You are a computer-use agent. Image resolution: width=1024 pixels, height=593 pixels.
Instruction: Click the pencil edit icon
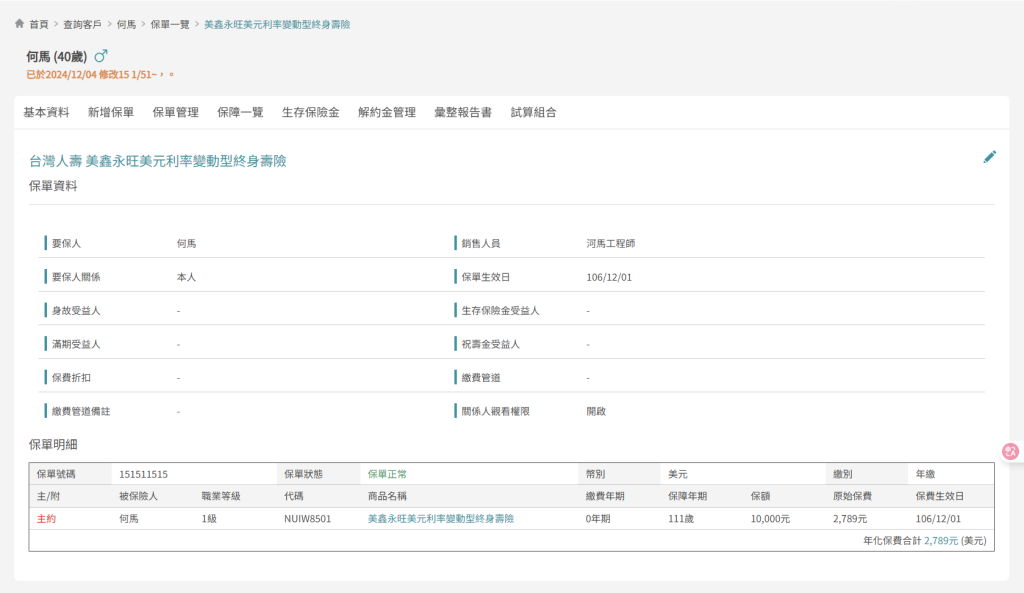point(989,157)
